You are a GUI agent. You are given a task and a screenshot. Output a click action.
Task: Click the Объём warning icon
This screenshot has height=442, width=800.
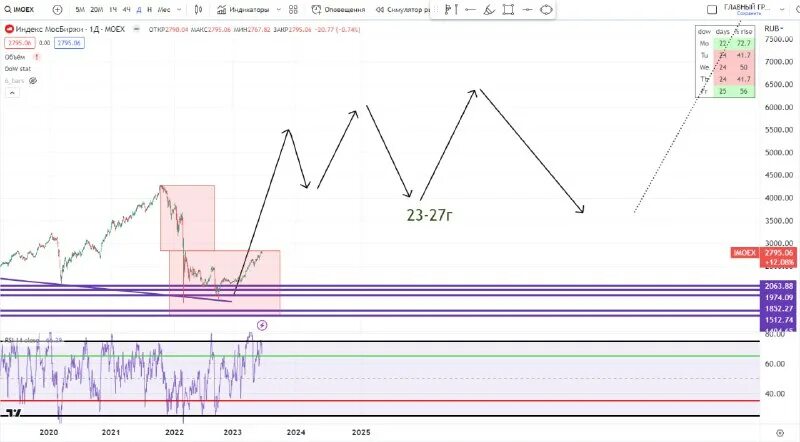36,57
